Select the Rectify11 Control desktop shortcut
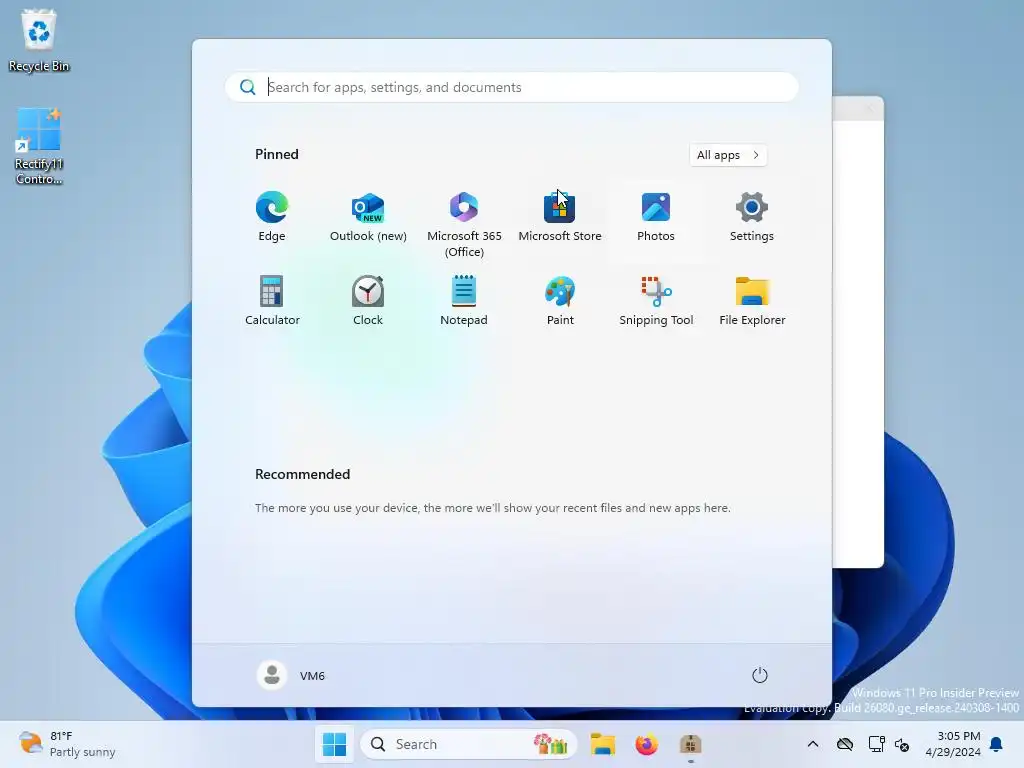This screenshot has height=768, width=1024. coord(39,146)
